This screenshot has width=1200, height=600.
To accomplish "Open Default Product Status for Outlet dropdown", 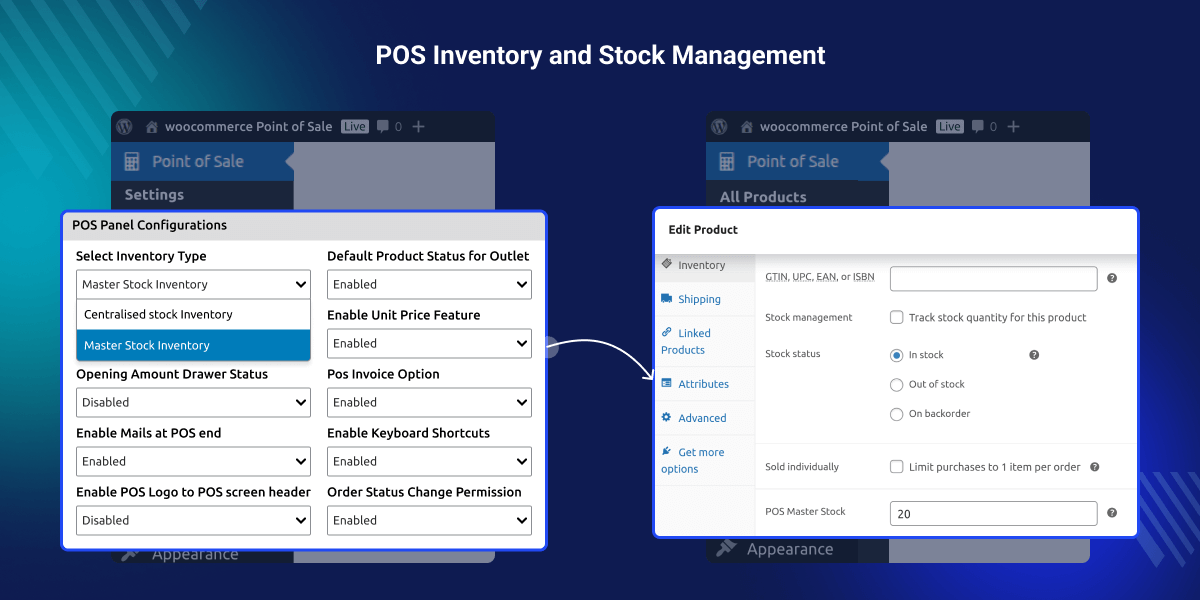I will [x=429, y=284].
